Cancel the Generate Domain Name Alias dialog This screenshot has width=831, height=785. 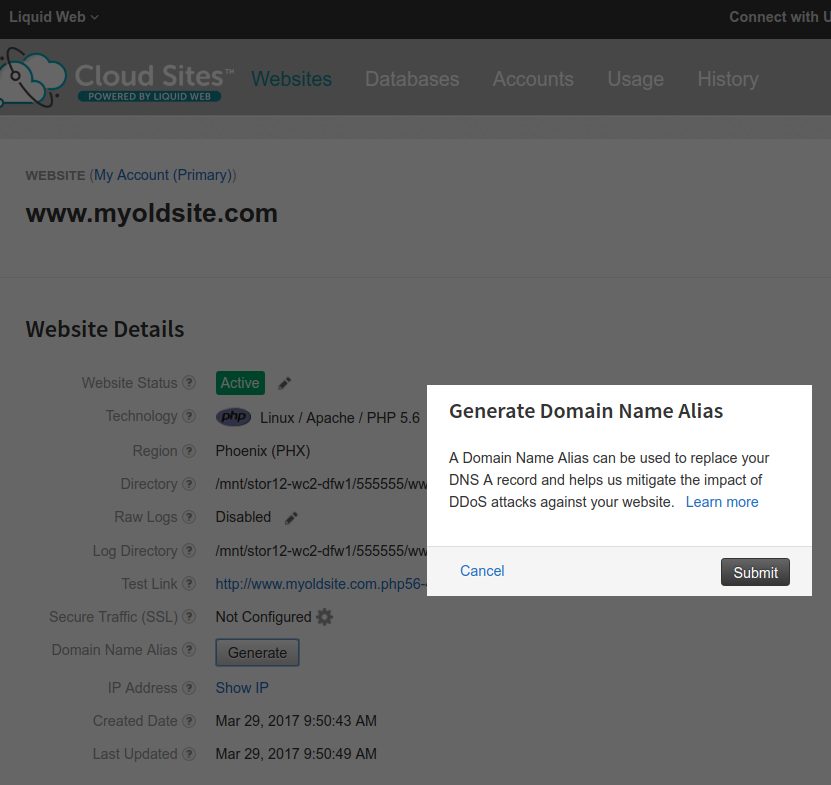tap(482, 571)
